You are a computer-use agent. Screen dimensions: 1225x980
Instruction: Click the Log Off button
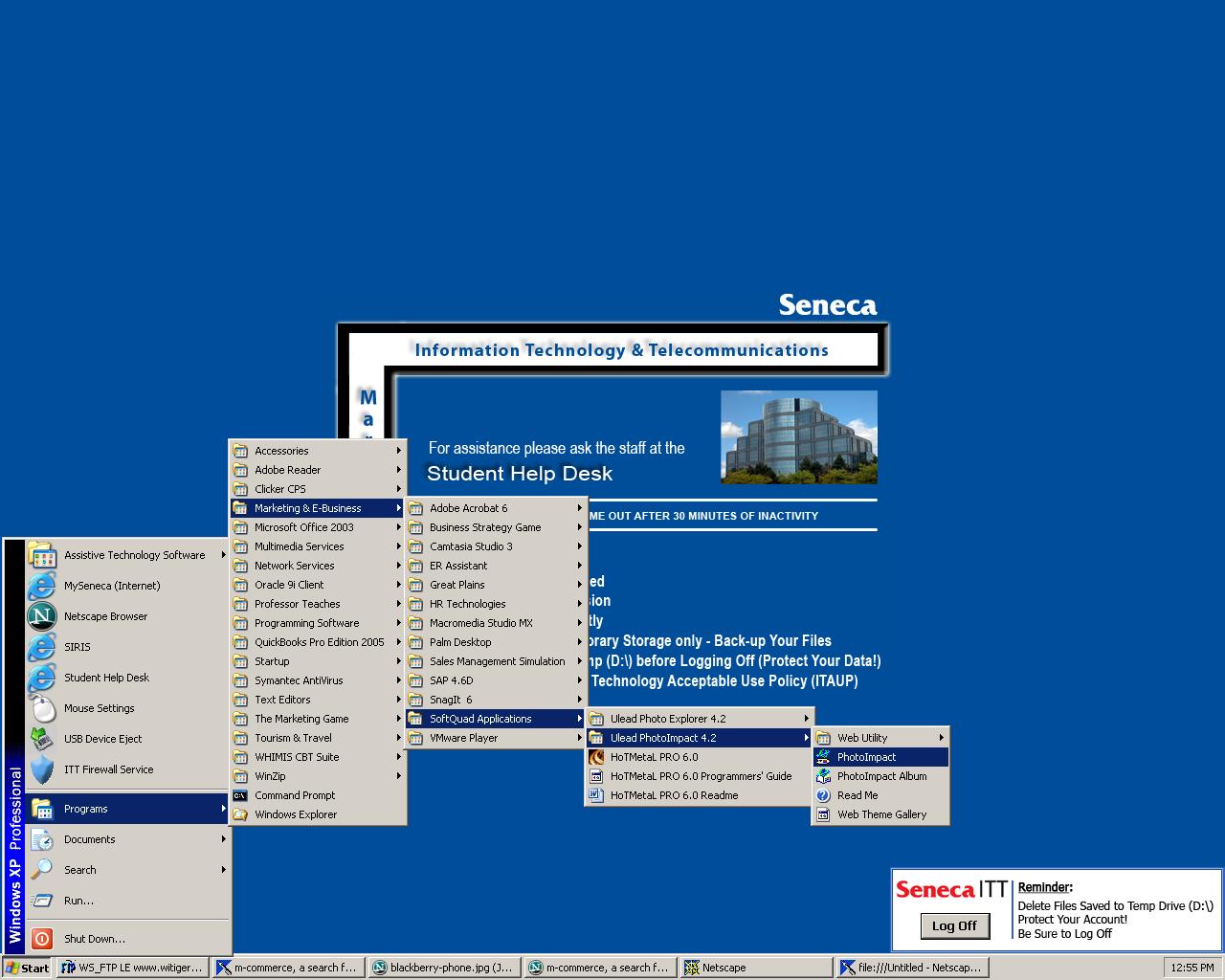(954, 925)
